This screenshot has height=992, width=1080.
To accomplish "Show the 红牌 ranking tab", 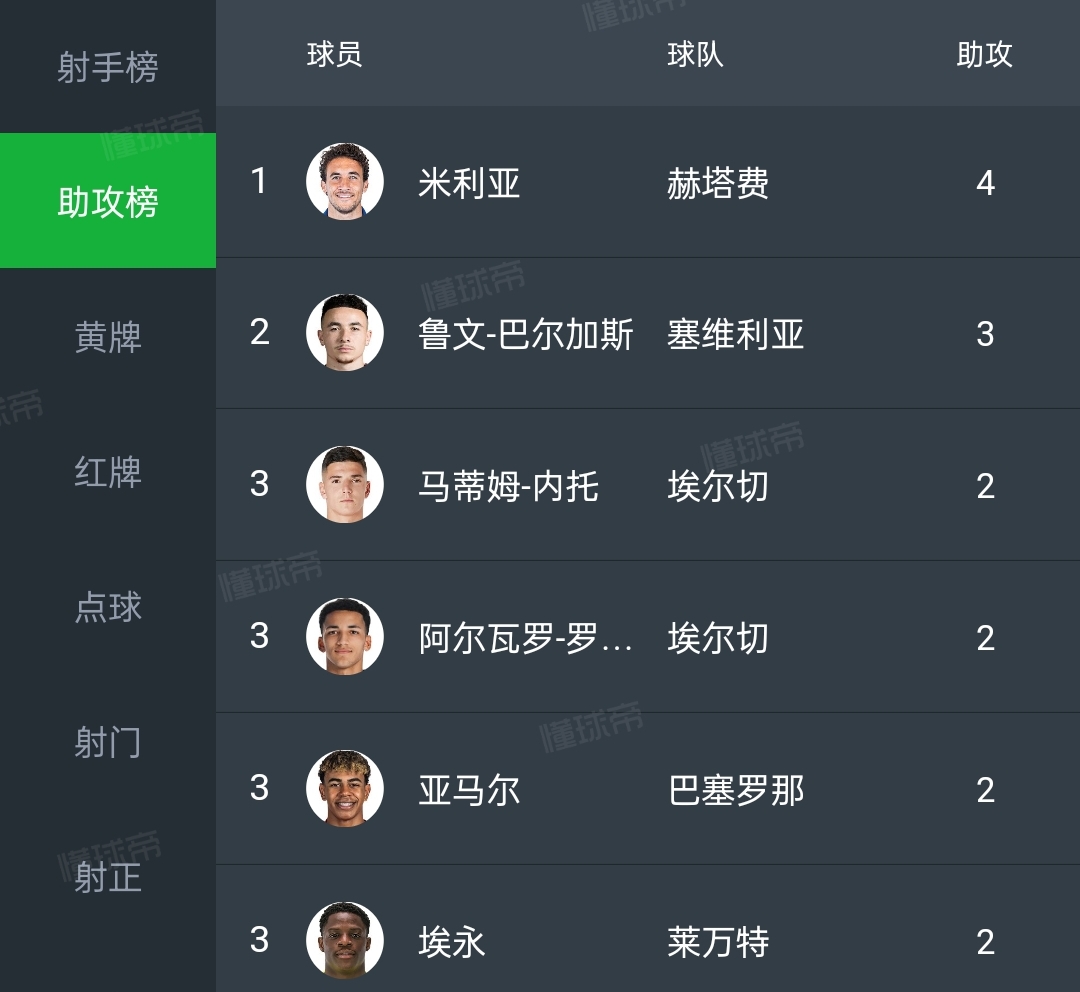I will click(x=108, y=472).
